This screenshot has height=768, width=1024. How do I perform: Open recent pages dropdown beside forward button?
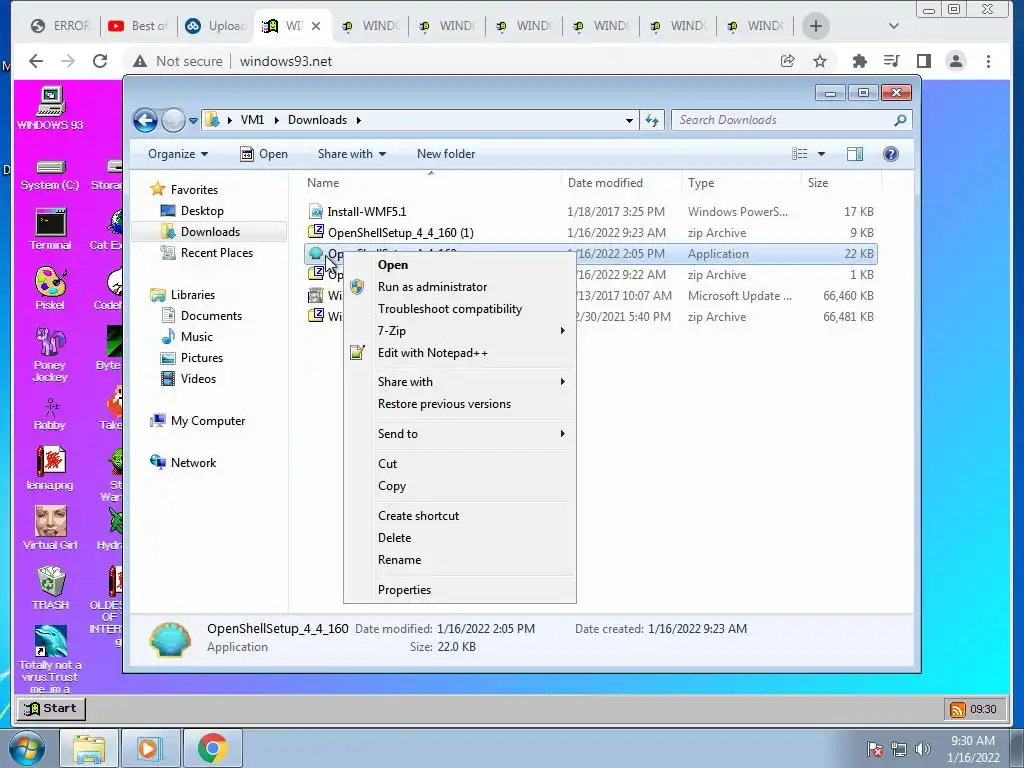pyautogui.click(x=193, y=121)
